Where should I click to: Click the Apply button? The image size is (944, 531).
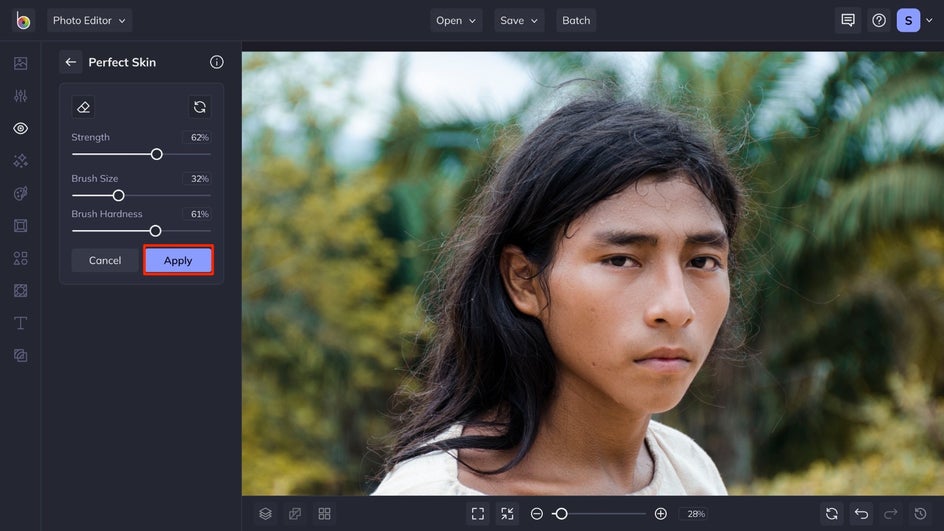click(x=178, y=260)
